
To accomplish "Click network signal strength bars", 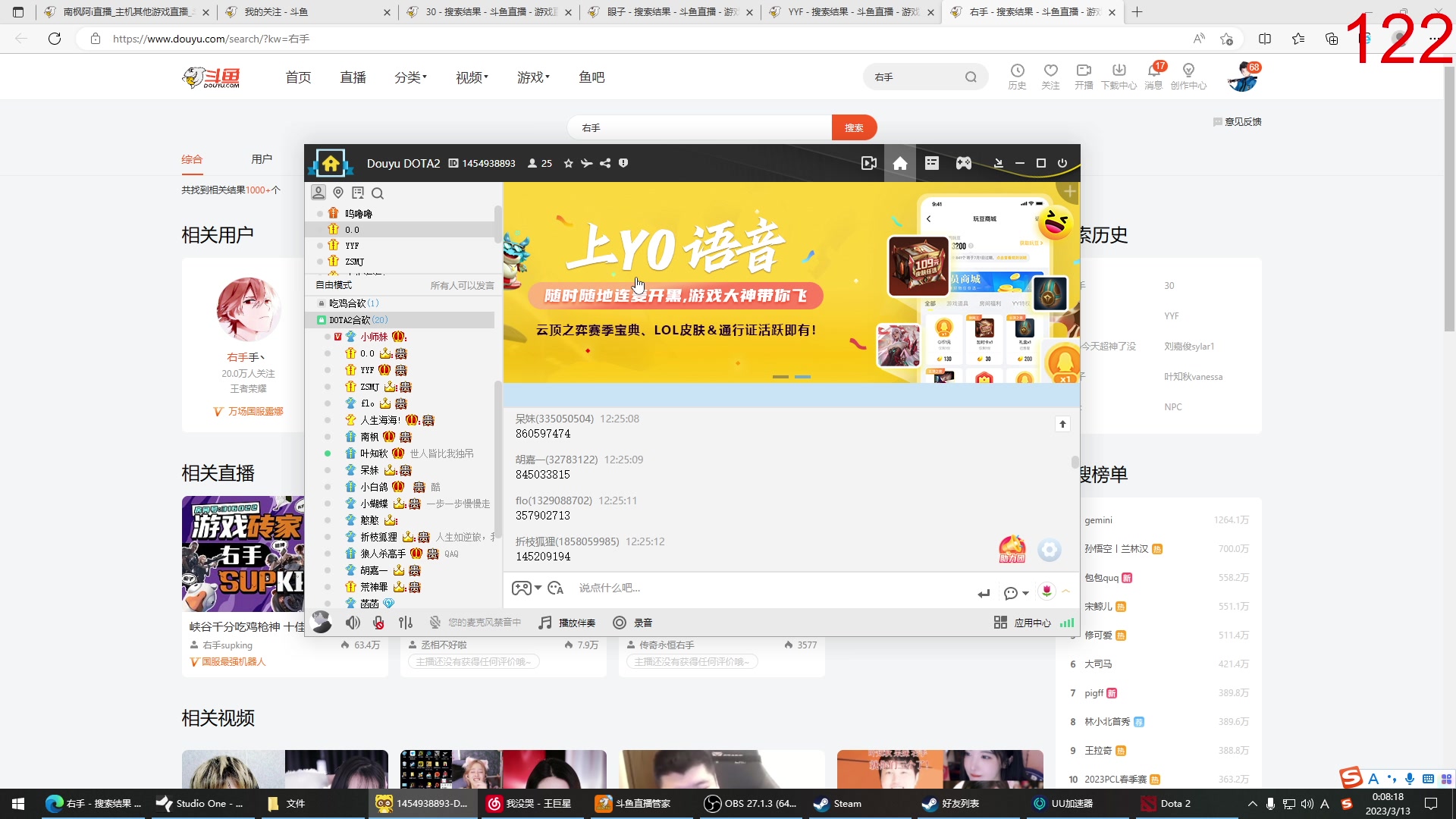I will 1067,623.
